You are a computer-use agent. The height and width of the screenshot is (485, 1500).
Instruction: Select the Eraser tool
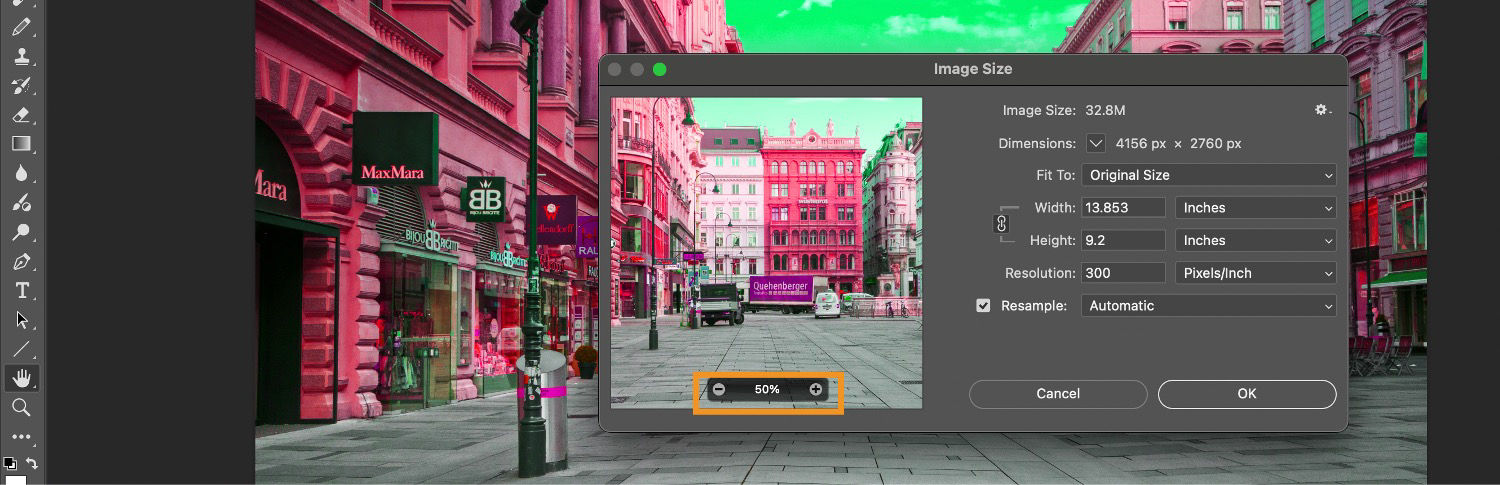click(x=21, y=115)
